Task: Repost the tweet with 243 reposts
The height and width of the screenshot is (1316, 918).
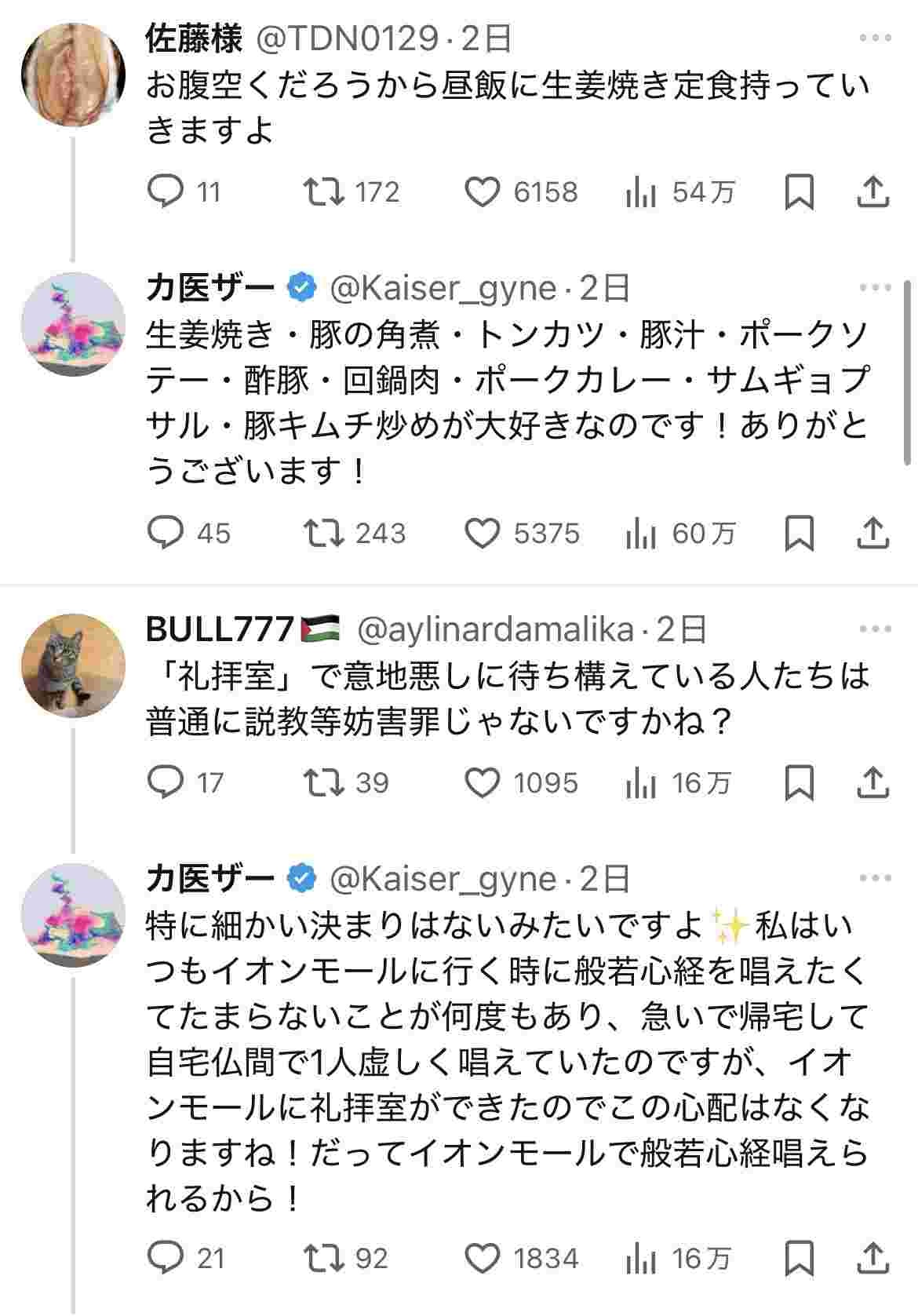Action: pos(324,534)
